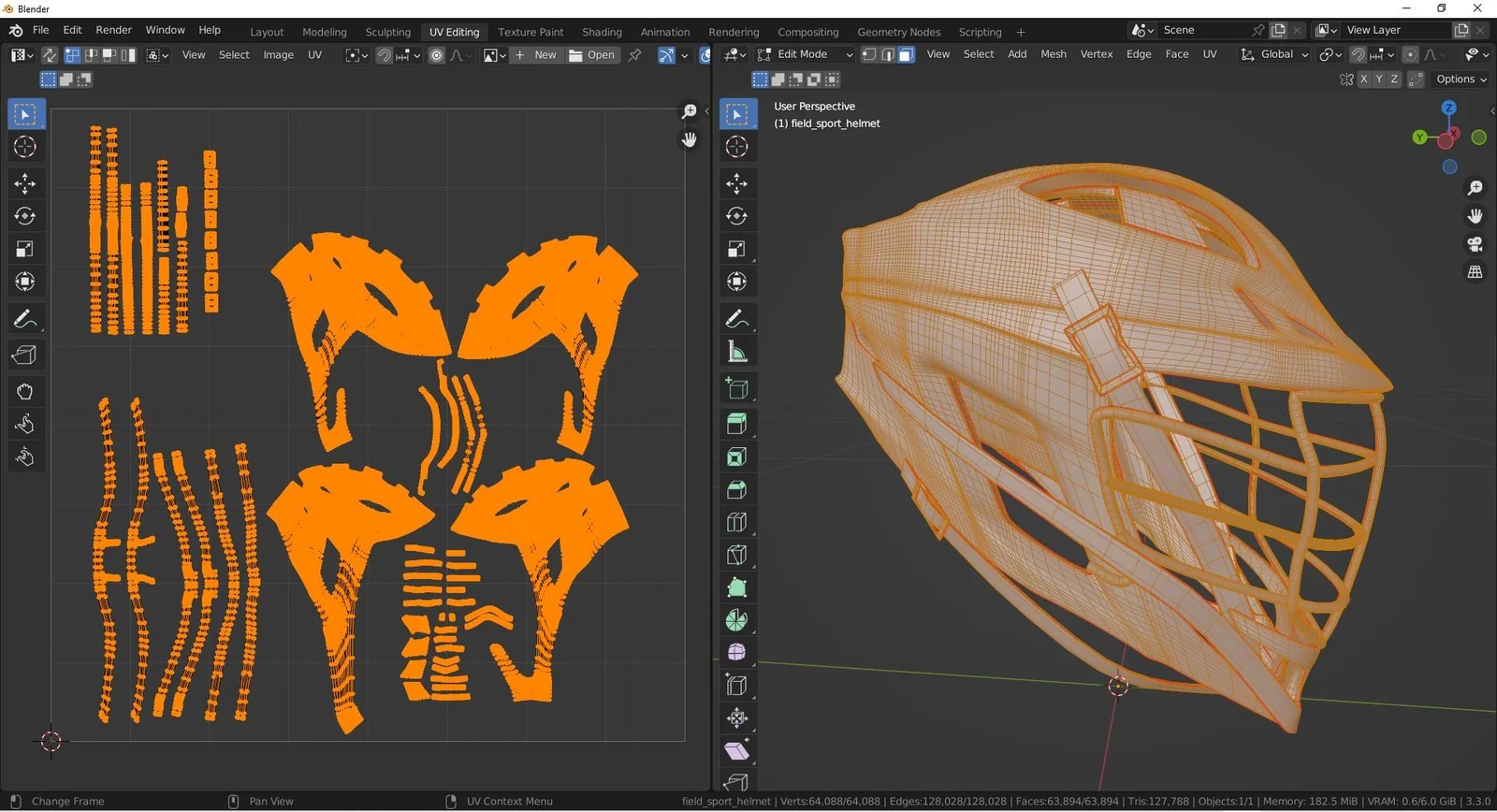This screenshot has height=812, width=1497.
Task: Pick the Loop Cut tool
Action: (737, 522)
